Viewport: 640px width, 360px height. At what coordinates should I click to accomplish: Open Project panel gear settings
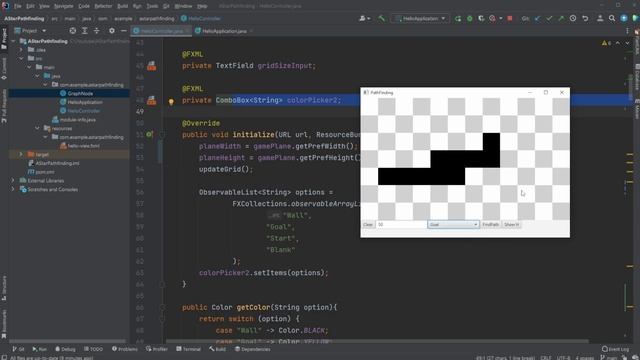pos(111,31)
